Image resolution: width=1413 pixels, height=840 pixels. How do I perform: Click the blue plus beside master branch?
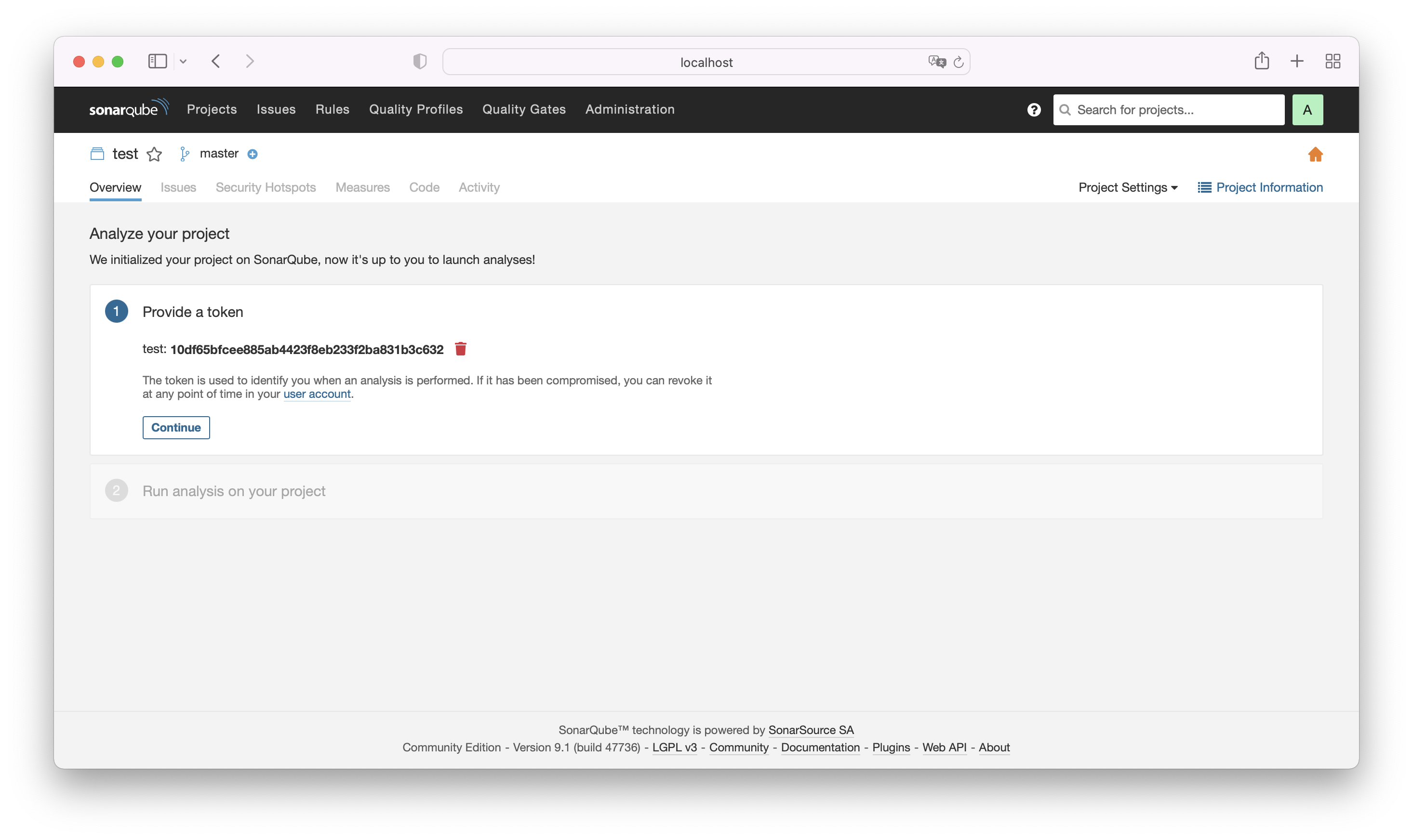tap(253, 154)
